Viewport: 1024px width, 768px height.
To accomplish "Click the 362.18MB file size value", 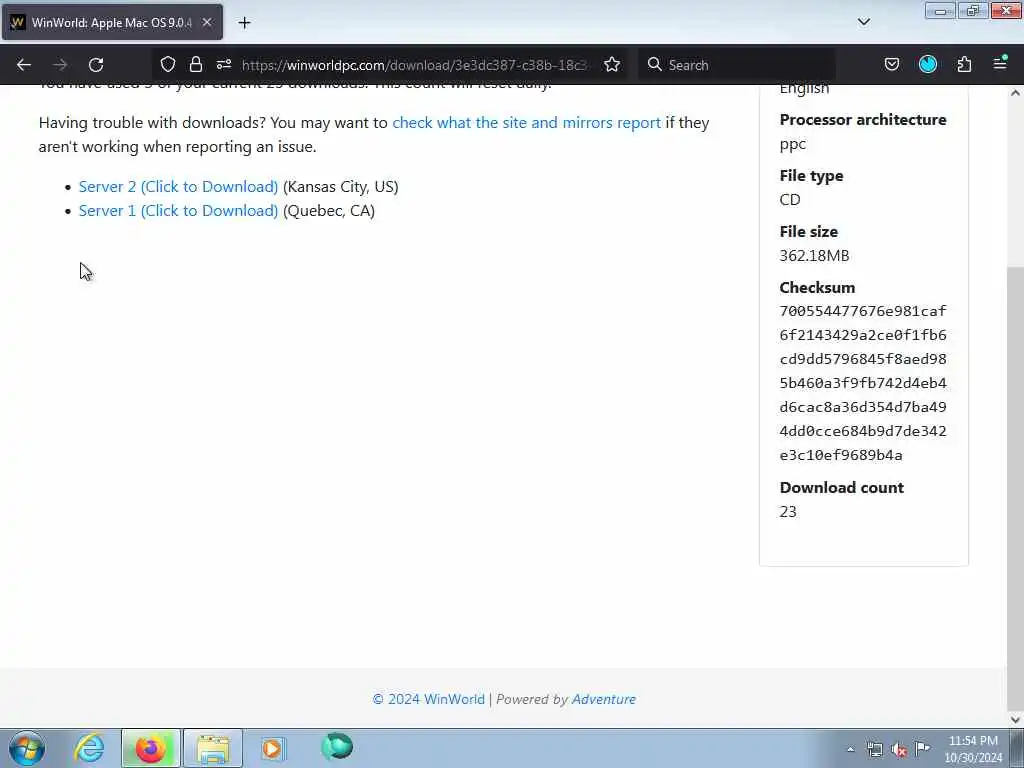I will pyautogui.click(x=814, y=256).
